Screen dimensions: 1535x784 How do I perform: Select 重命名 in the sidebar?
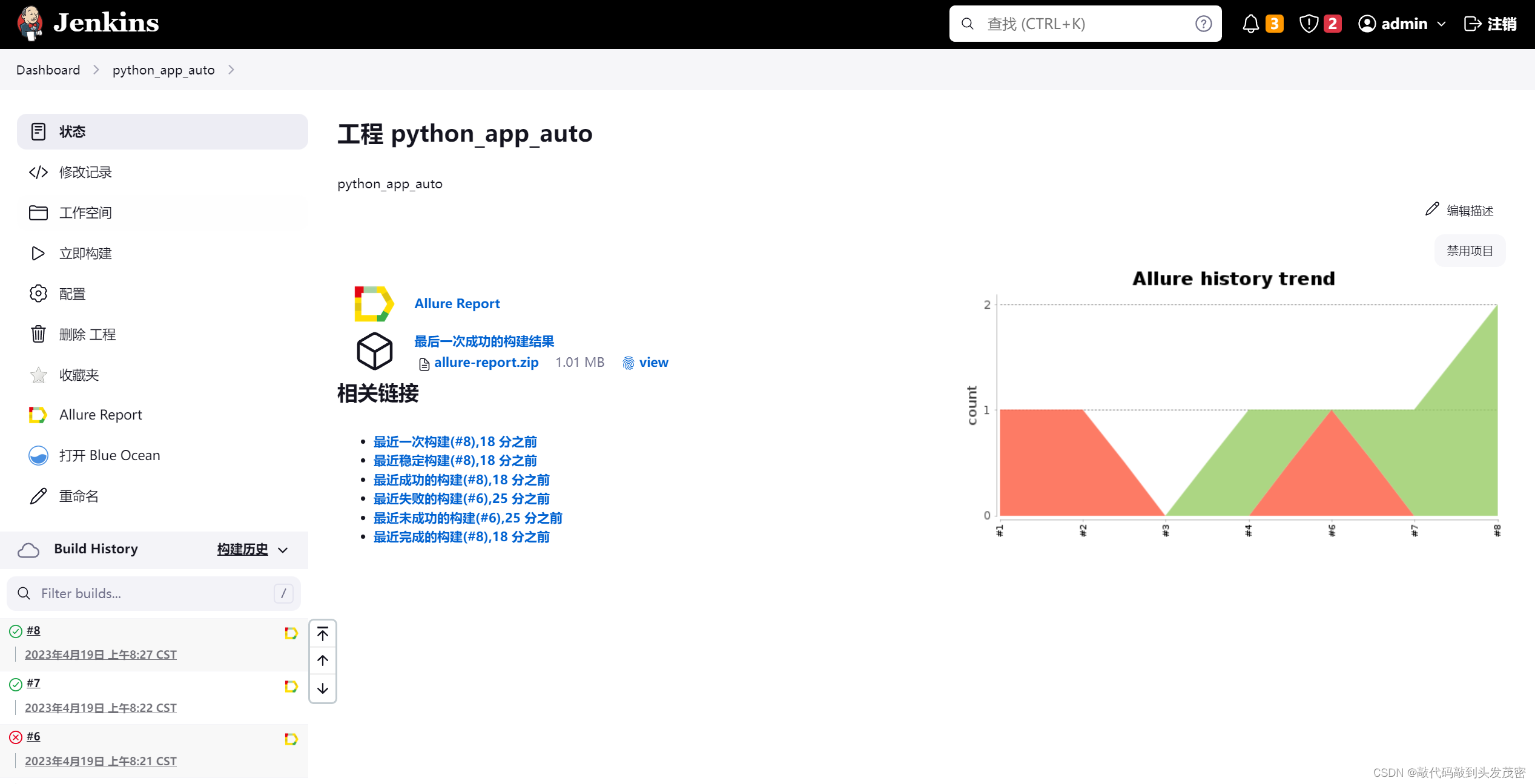click(162, 496)
